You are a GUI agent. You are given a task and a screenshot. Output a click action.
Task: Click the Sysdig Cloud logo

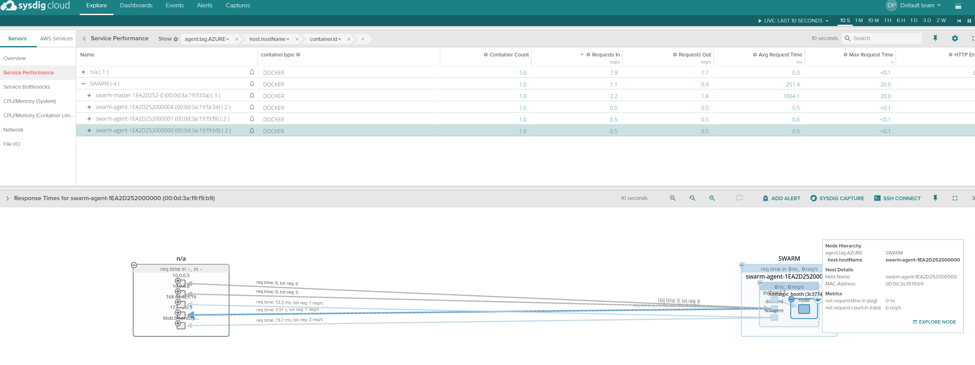35,6
